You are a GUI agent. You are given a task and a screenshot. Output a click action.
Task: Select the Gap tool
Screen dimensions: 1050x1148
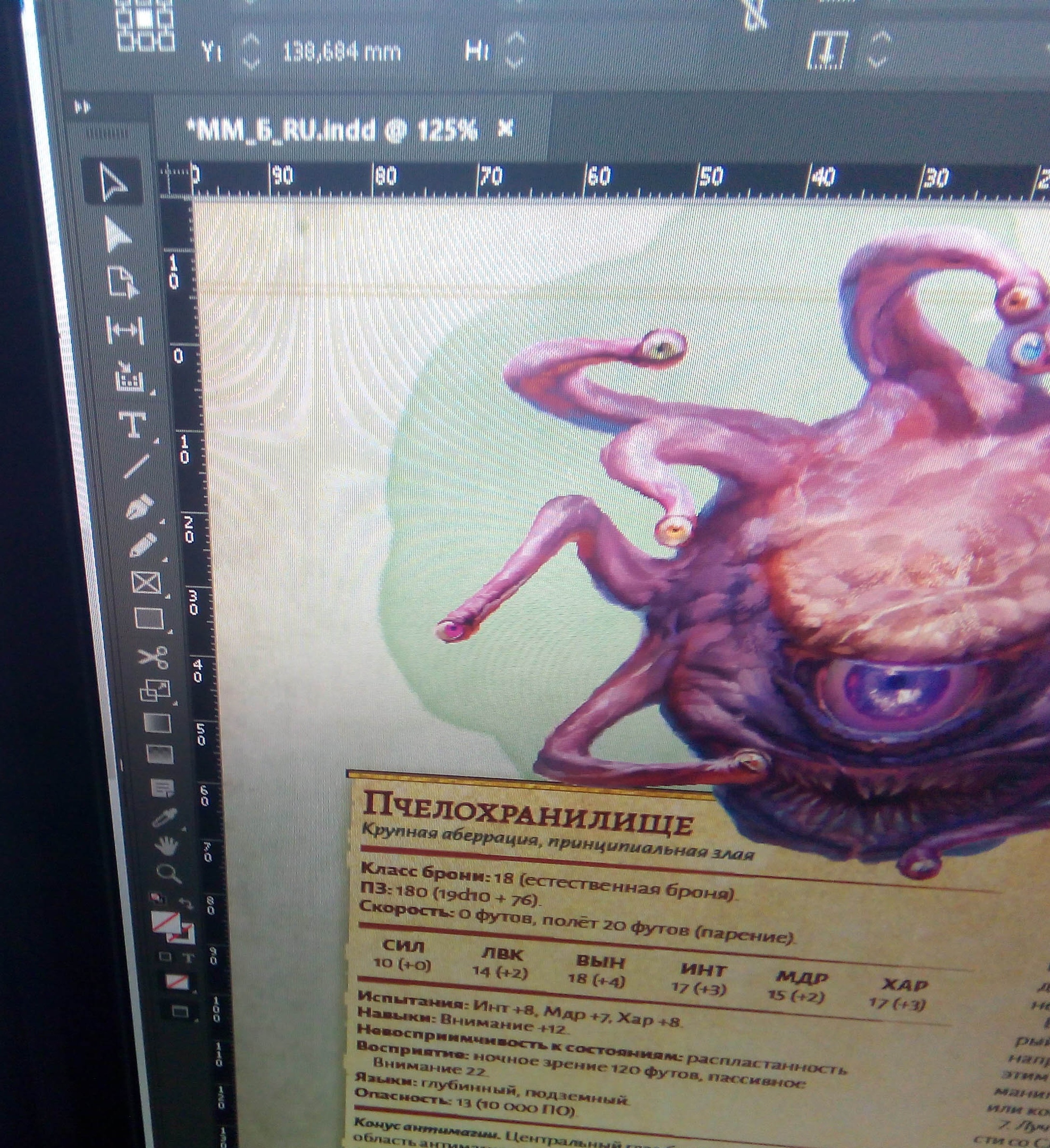point(125,330)
